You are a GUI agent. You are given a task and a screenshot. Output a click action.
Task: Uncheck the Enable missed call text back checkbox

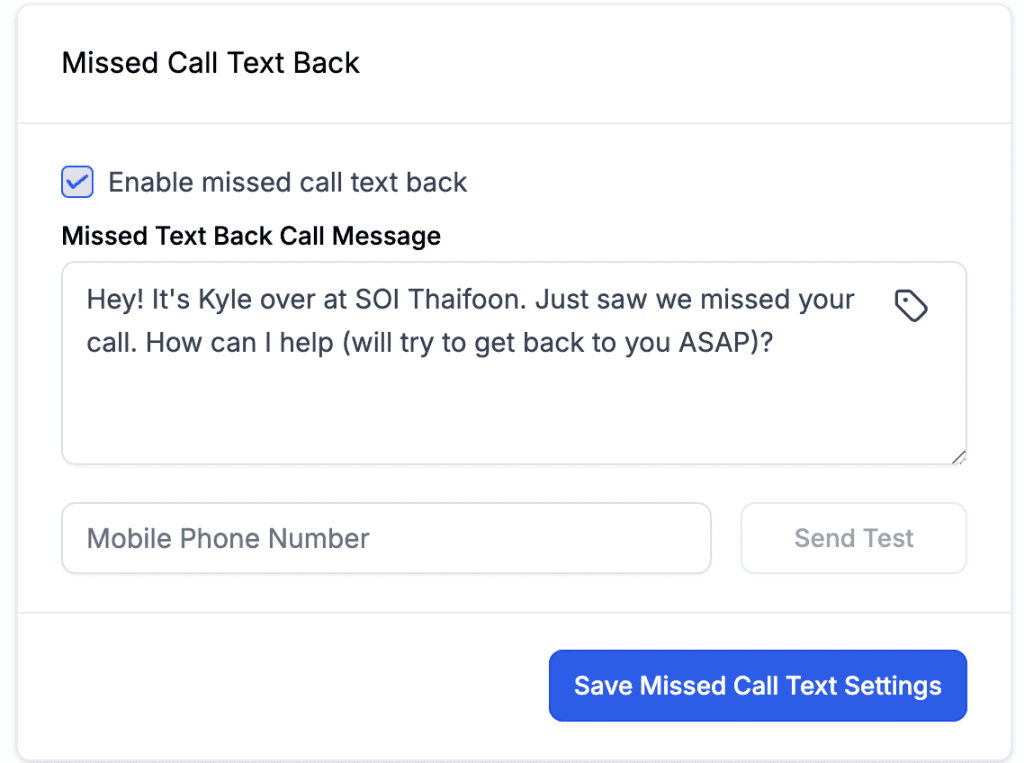tap(77, 182)
